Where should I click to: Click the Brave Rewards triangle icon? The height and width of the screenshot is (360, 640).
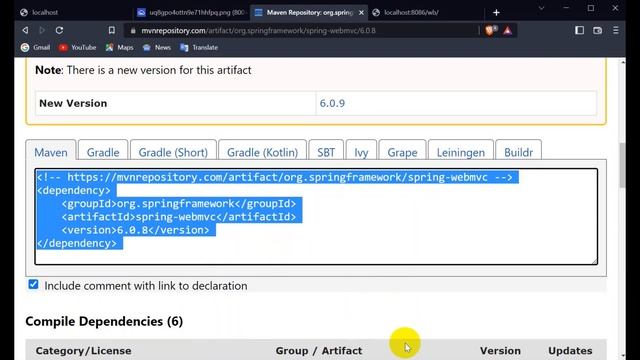(507, 31)
